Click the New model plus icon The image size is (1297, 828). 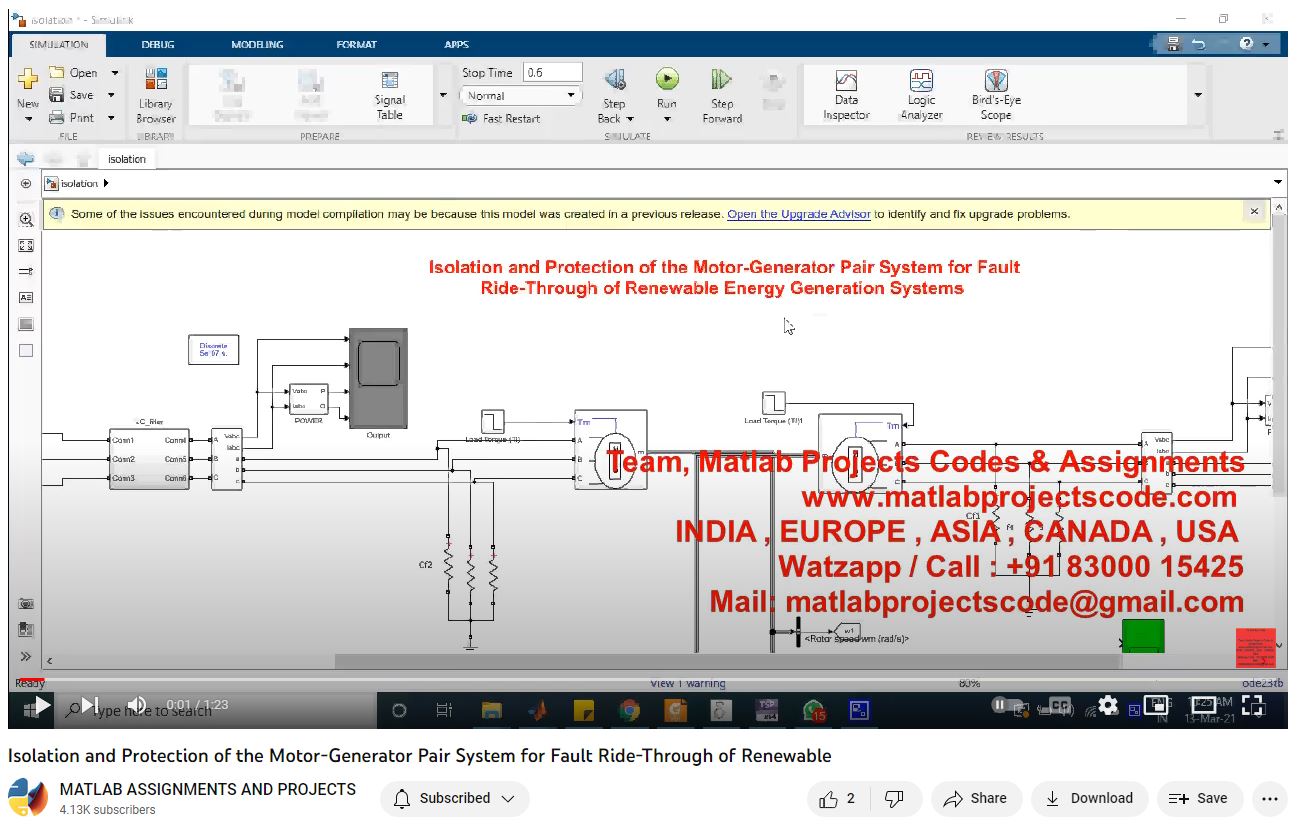tap(28, 80)
